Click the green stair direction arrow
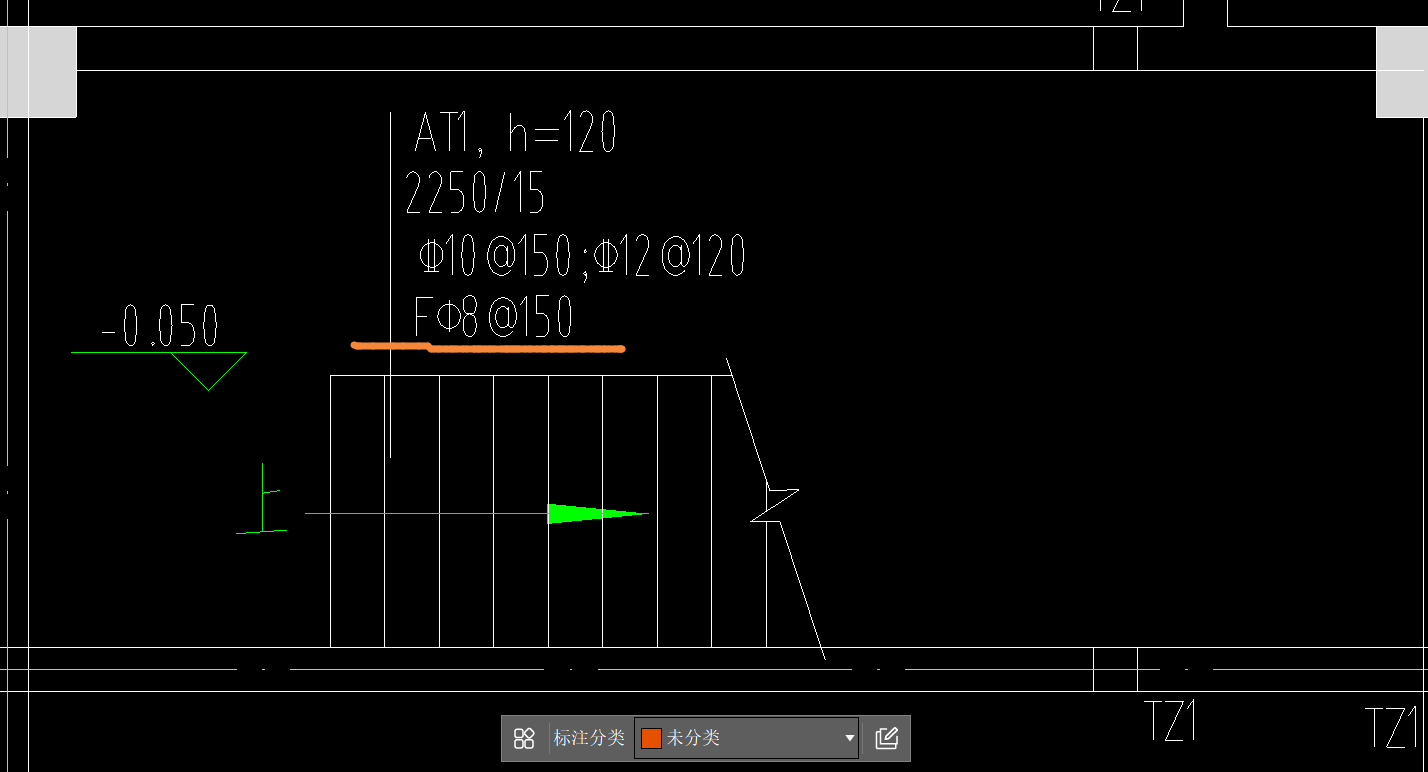The width and height of the screenshot is (1428, 772). point(598,514)
